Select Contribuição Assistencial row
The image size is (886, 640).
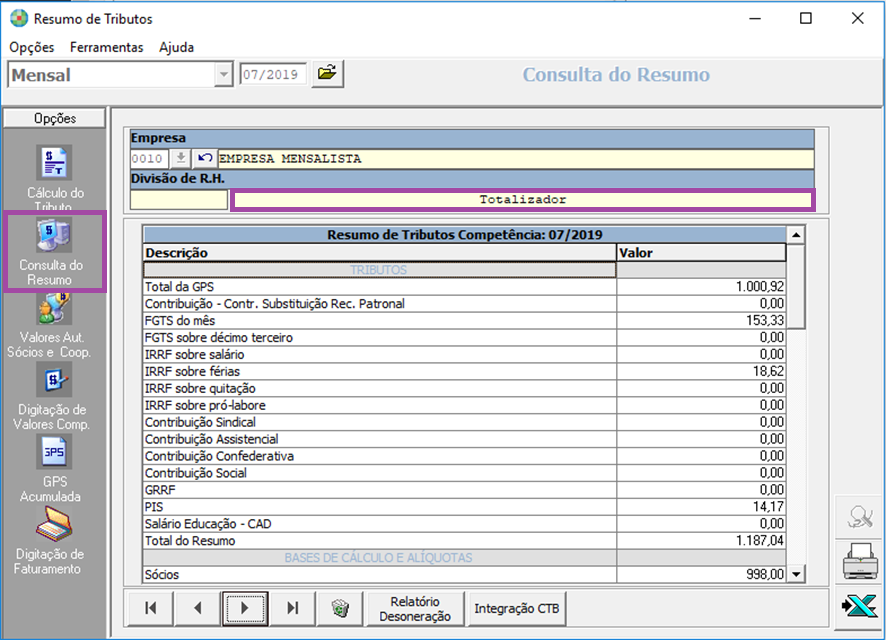[464, 439]
